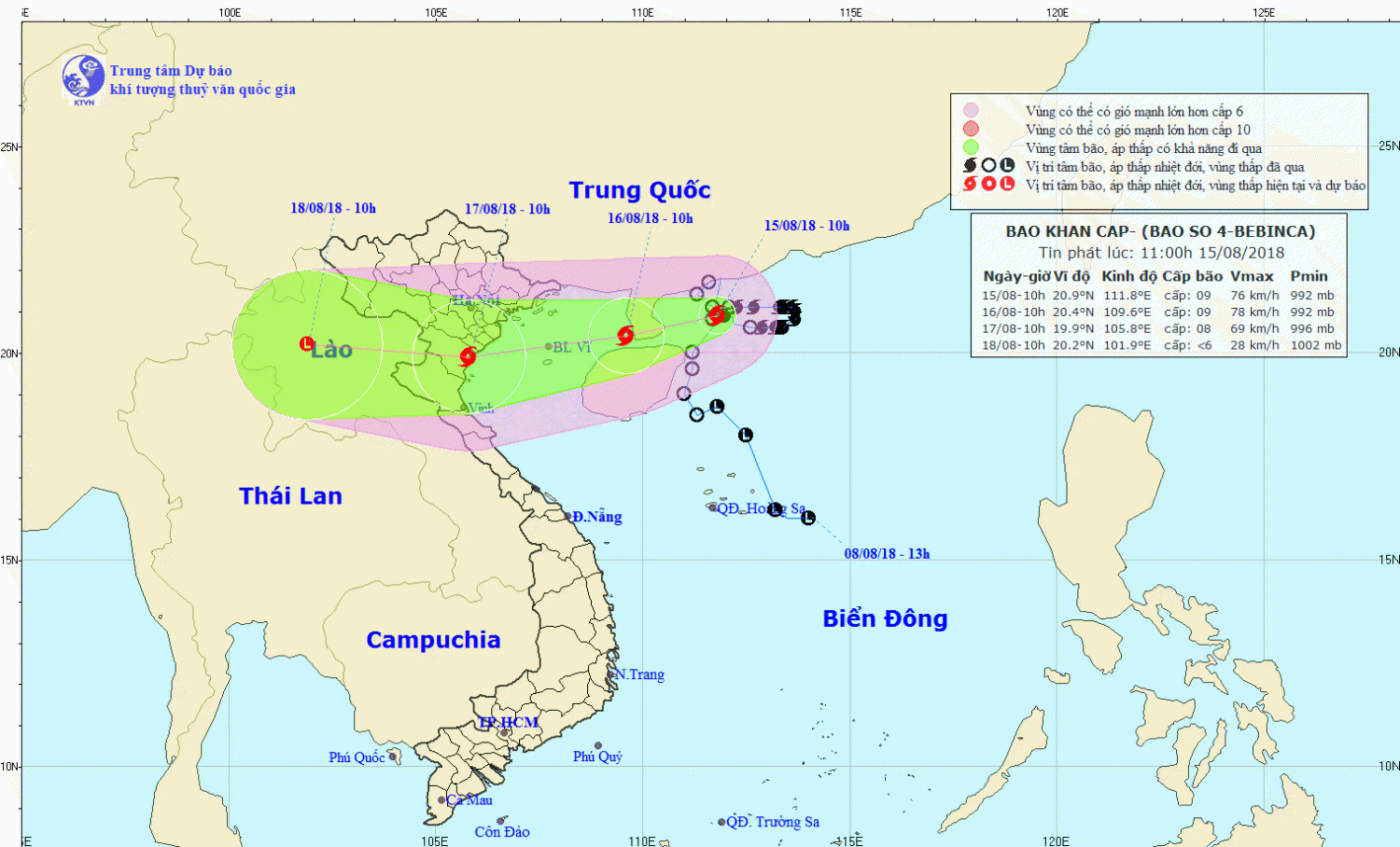Click the 'QĐ. Trường Sa' archipelago label
Screen dimensions: 1400x847
point(774,822)
